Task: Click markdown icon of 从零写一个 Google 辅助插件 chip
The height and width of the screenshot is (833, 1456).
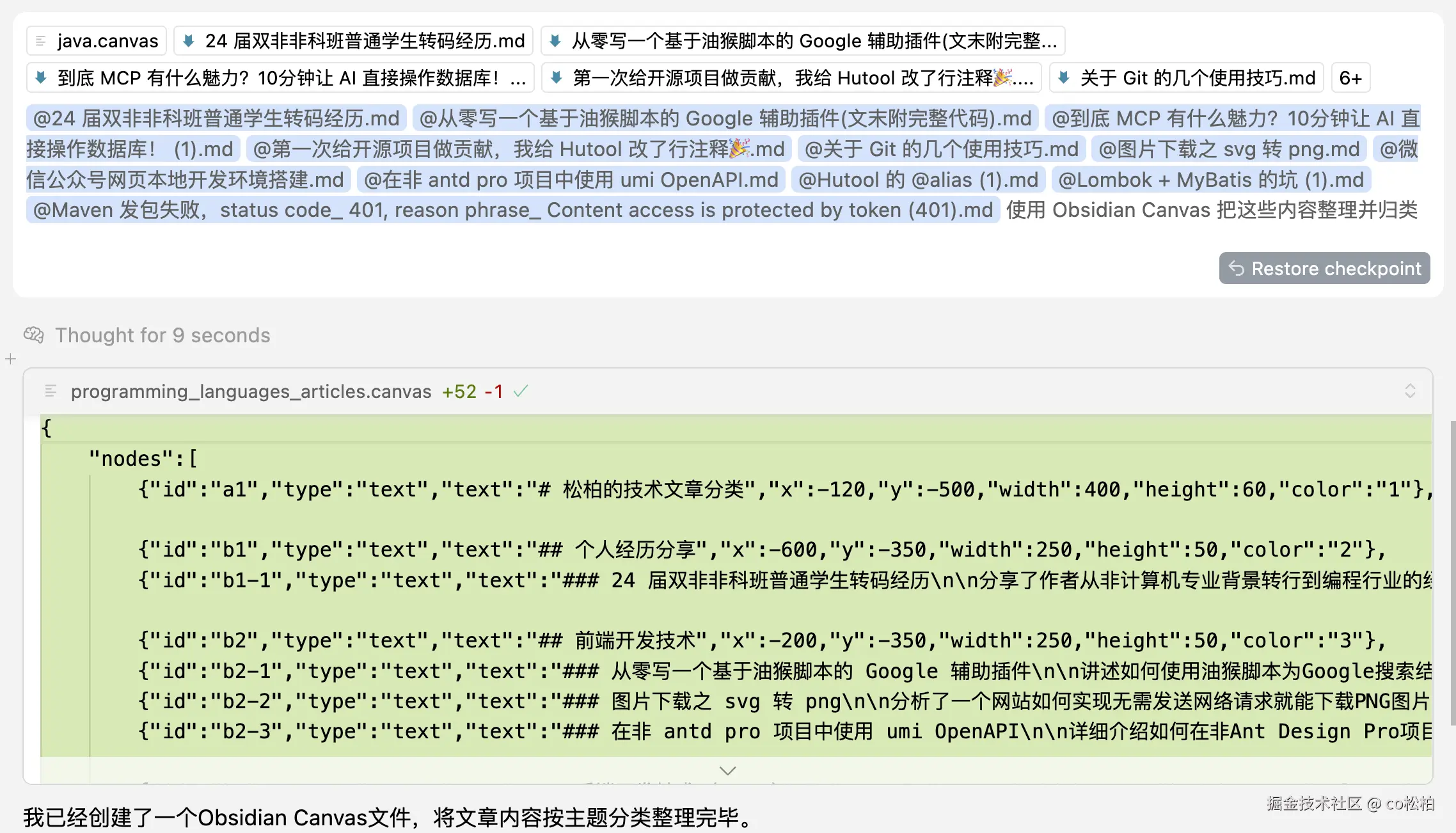Action: 555,41
